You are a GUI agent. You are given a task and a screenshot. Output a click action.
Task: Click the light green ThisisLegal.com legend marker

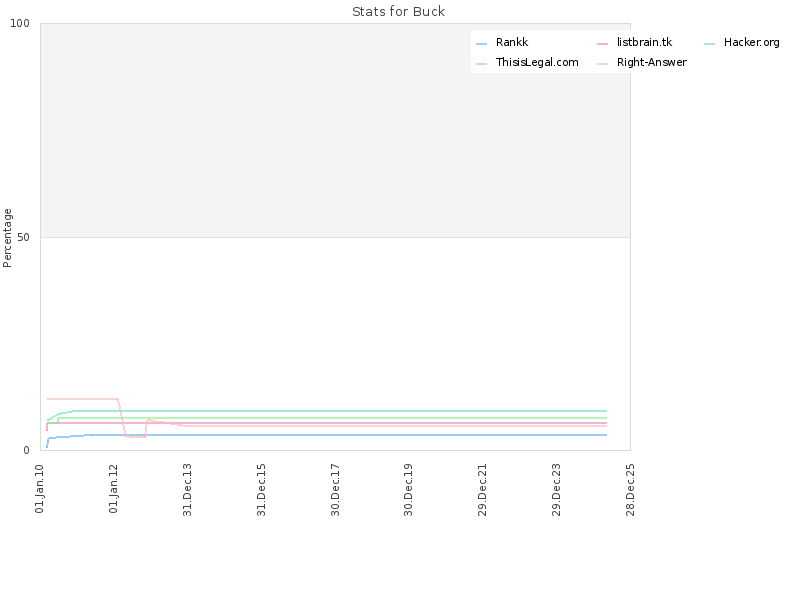481,64
